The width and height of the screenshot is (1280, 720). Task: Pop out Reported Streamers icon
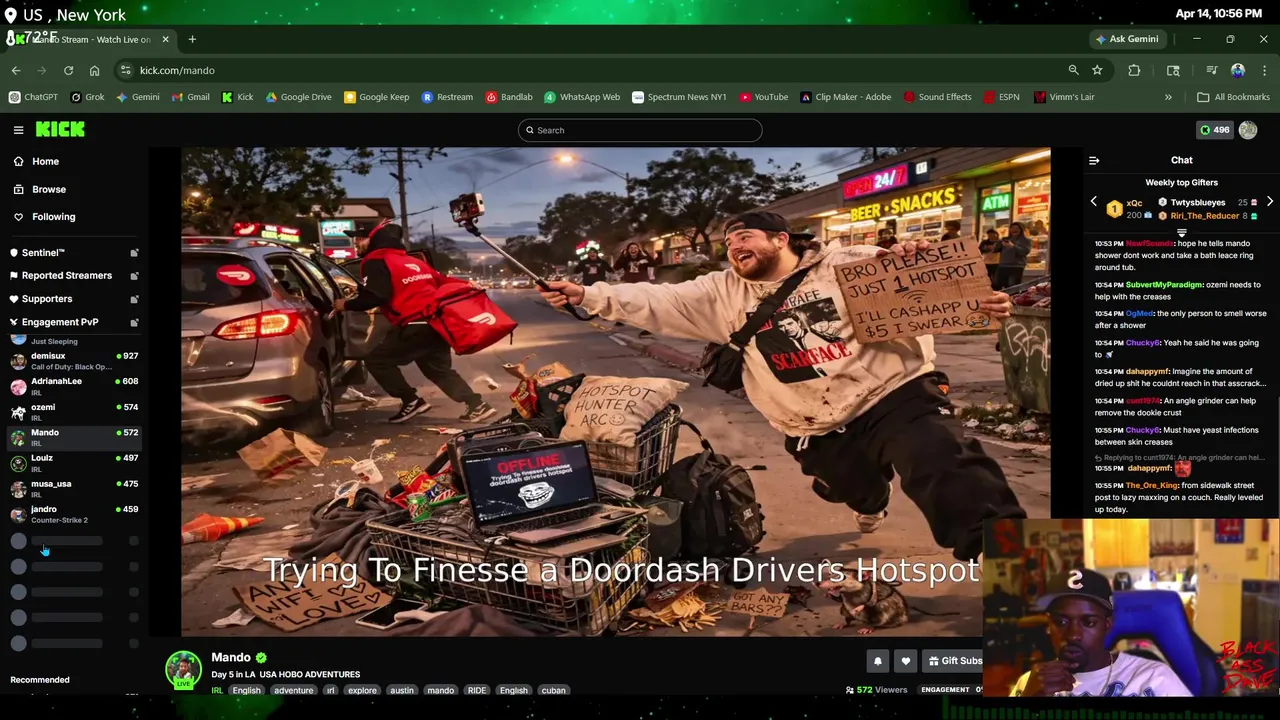click(x=134, y=276)
